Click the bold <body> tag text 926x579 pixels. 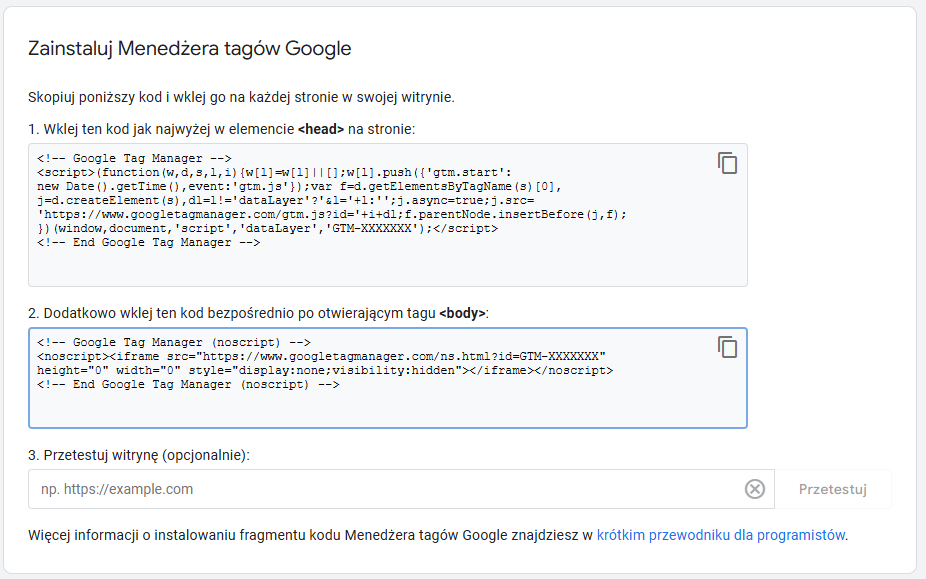tap(462, 313)
